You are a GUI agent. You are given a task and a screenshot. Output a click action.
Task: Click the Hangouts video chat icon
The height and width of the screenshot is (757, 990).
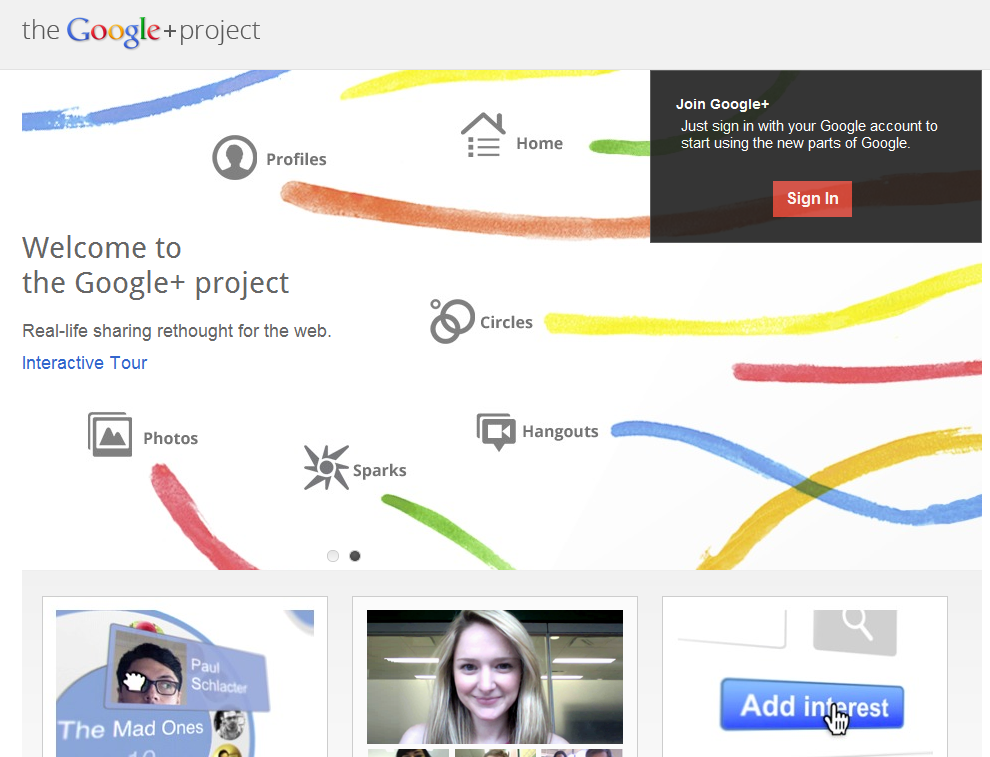pos(496,431)
